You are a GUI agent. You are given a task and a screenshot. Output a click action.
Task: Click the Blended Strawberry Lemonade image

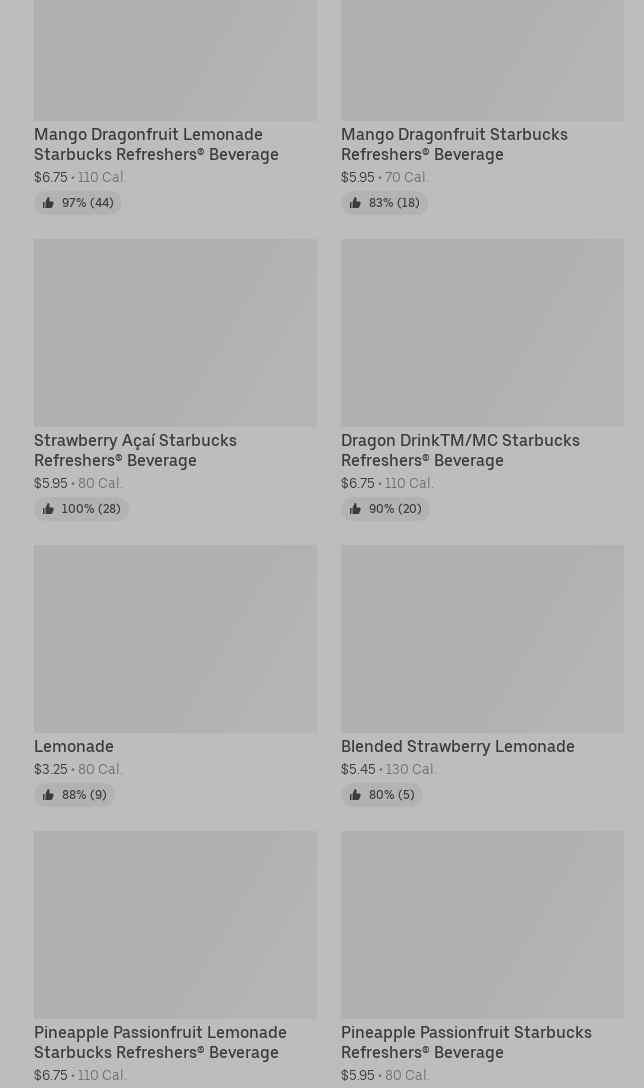pyautogui.click(x=482, y=638)
